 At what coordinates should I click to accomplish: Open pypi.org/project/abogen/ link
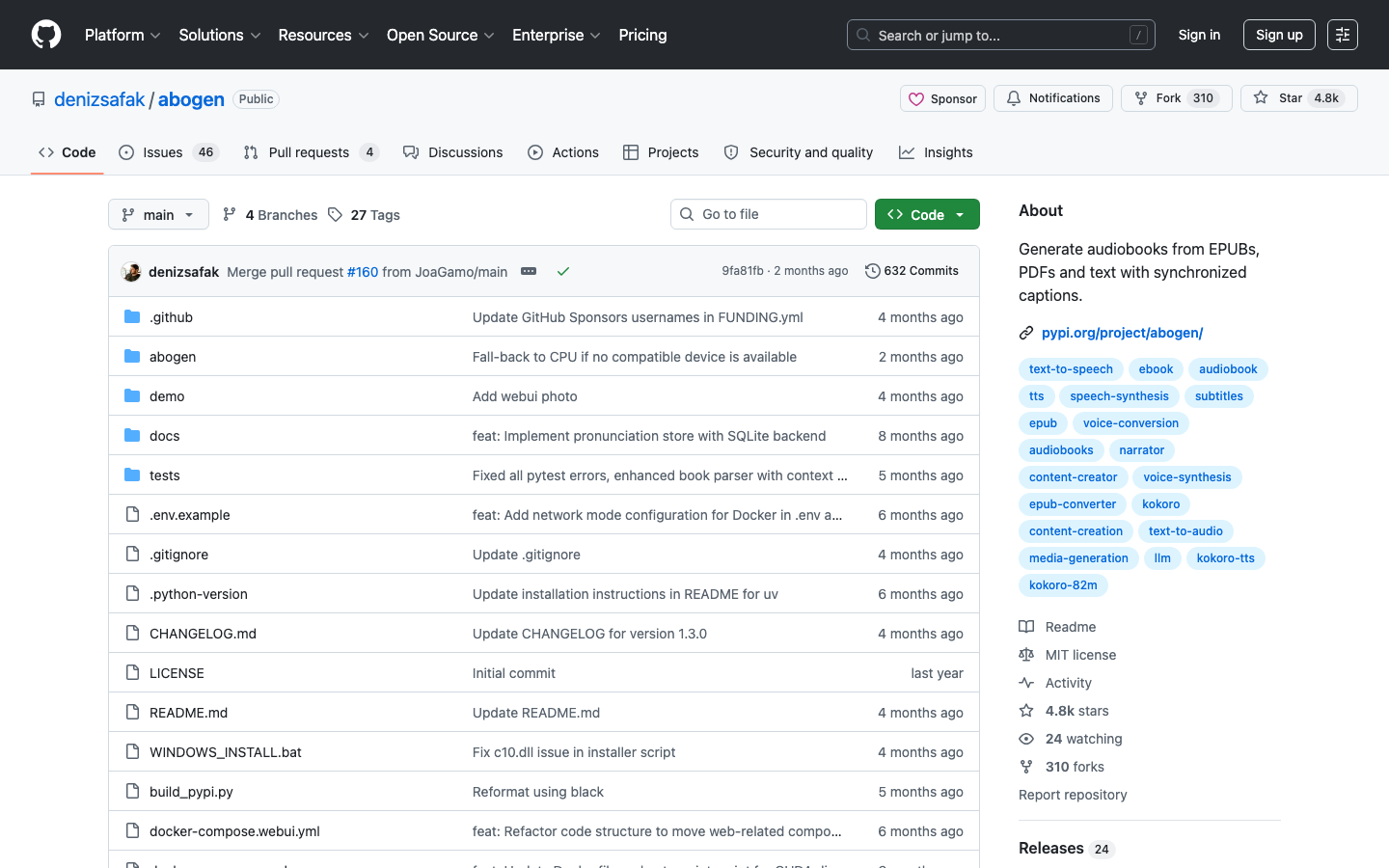click(x=1122, y=333)
